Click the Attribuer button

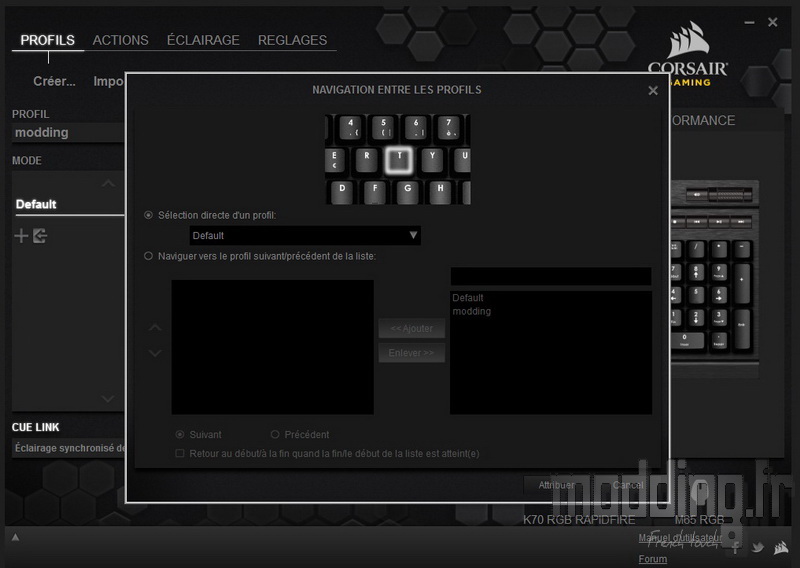pos(556,485)
